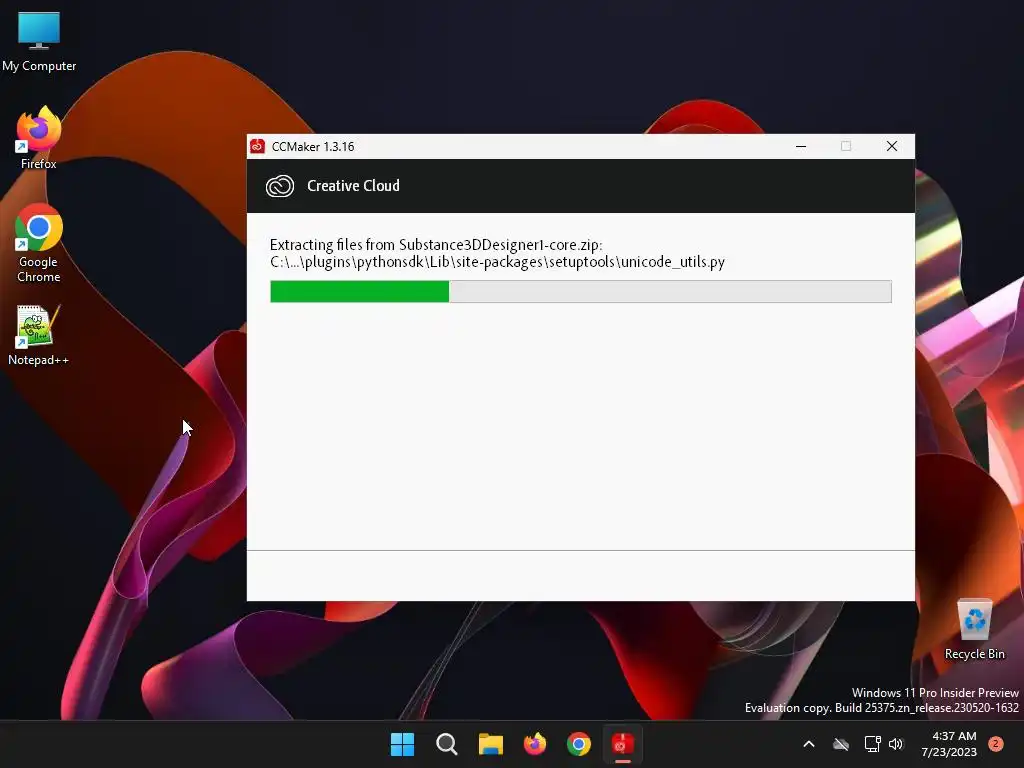Open notifications badge showing 2
The image size is (1024, 768).
pyautogui.click(x=996, y=744)
